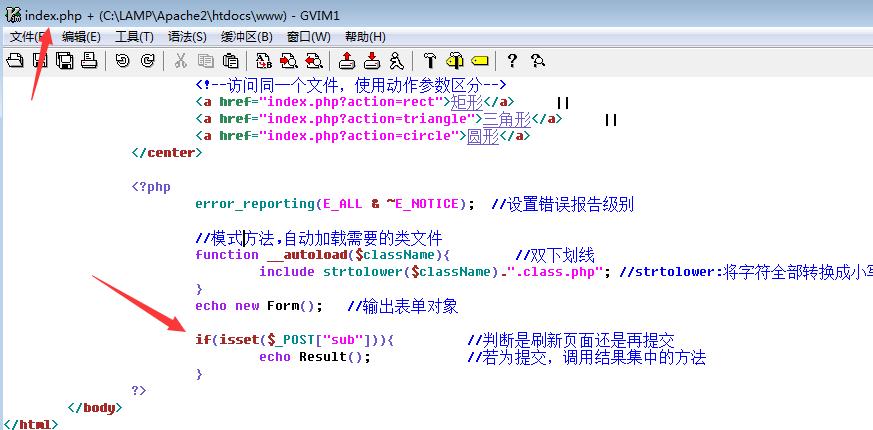
Task: Click the Load Session toolbar icon
Action: (x=347, y=60)
